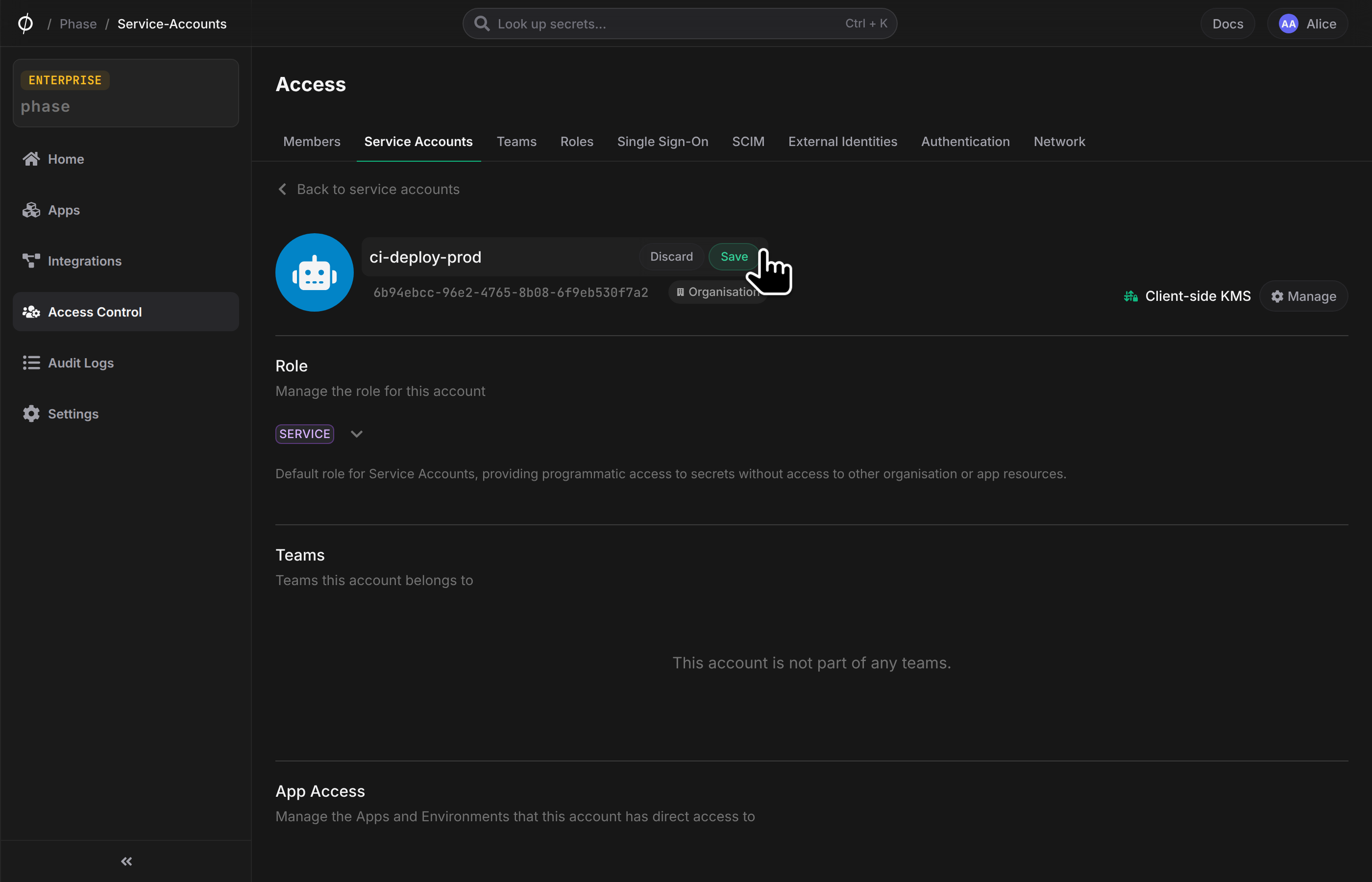
Task: Click the robot service account avatar
Action: 315,272
